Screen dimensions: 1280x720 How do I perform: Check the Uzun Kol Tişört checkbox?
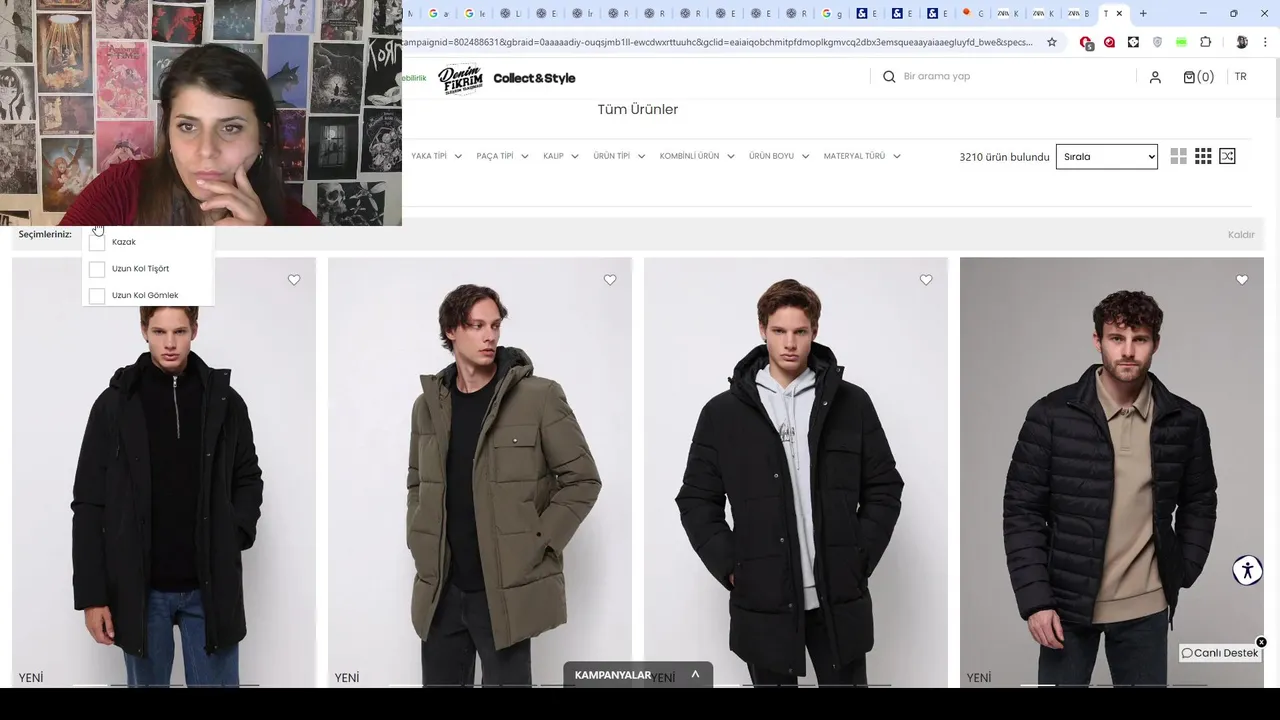coord(97,269)
